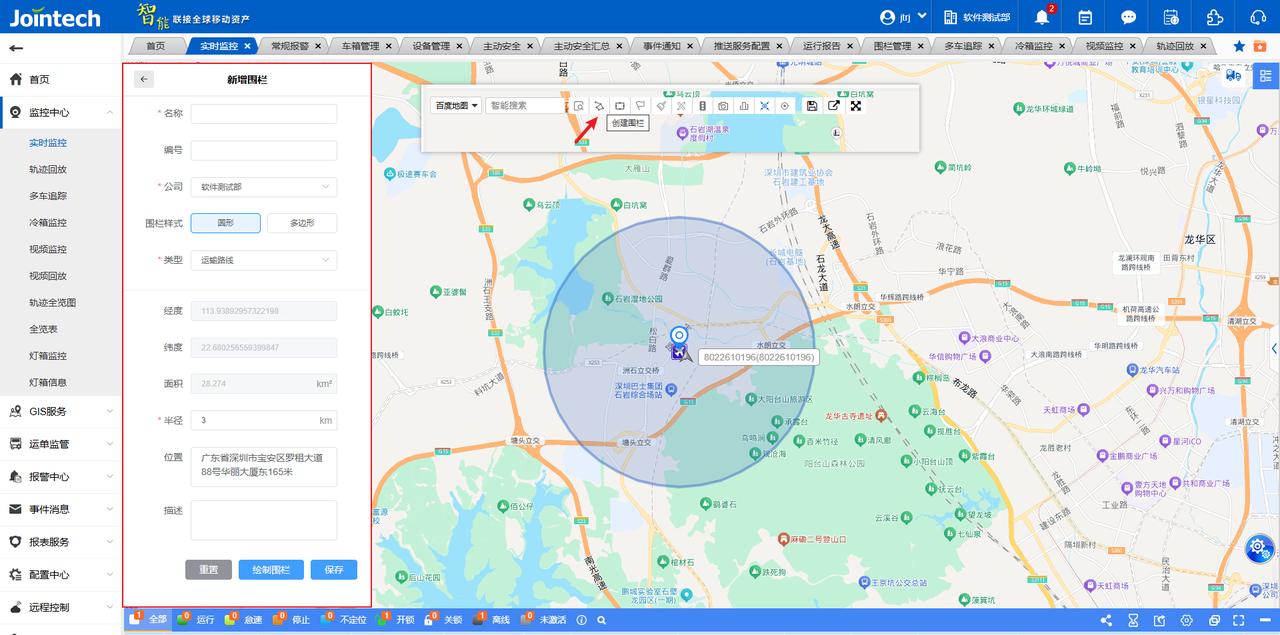The image size is (1280, 635).
Task: Open notification bell with 2 alerts
Action: (1042, 18)
